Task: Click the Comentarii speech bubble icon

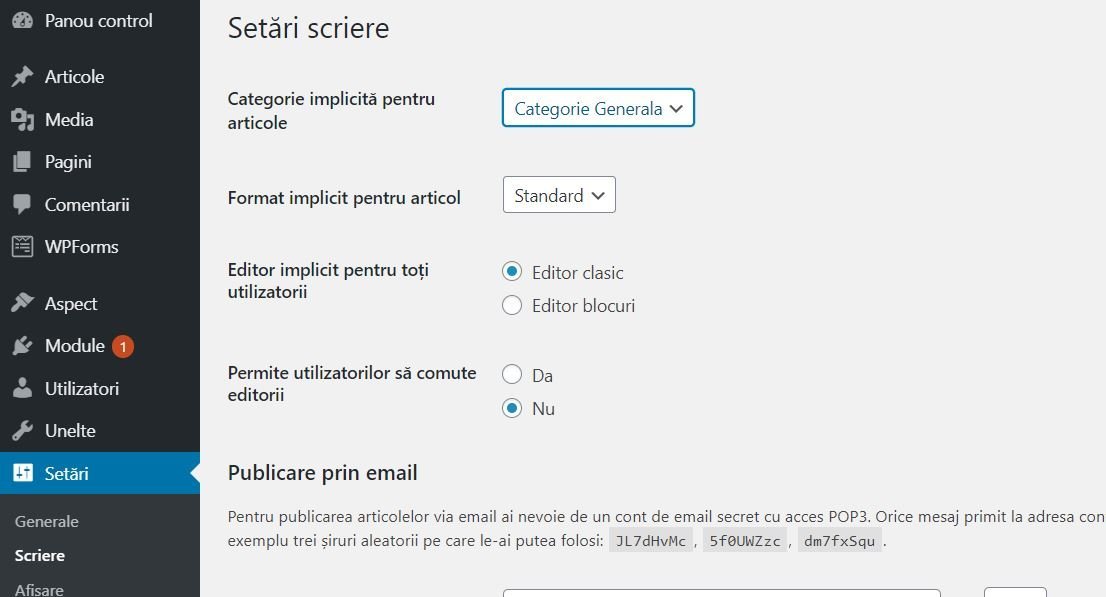Action: [22, 205]
